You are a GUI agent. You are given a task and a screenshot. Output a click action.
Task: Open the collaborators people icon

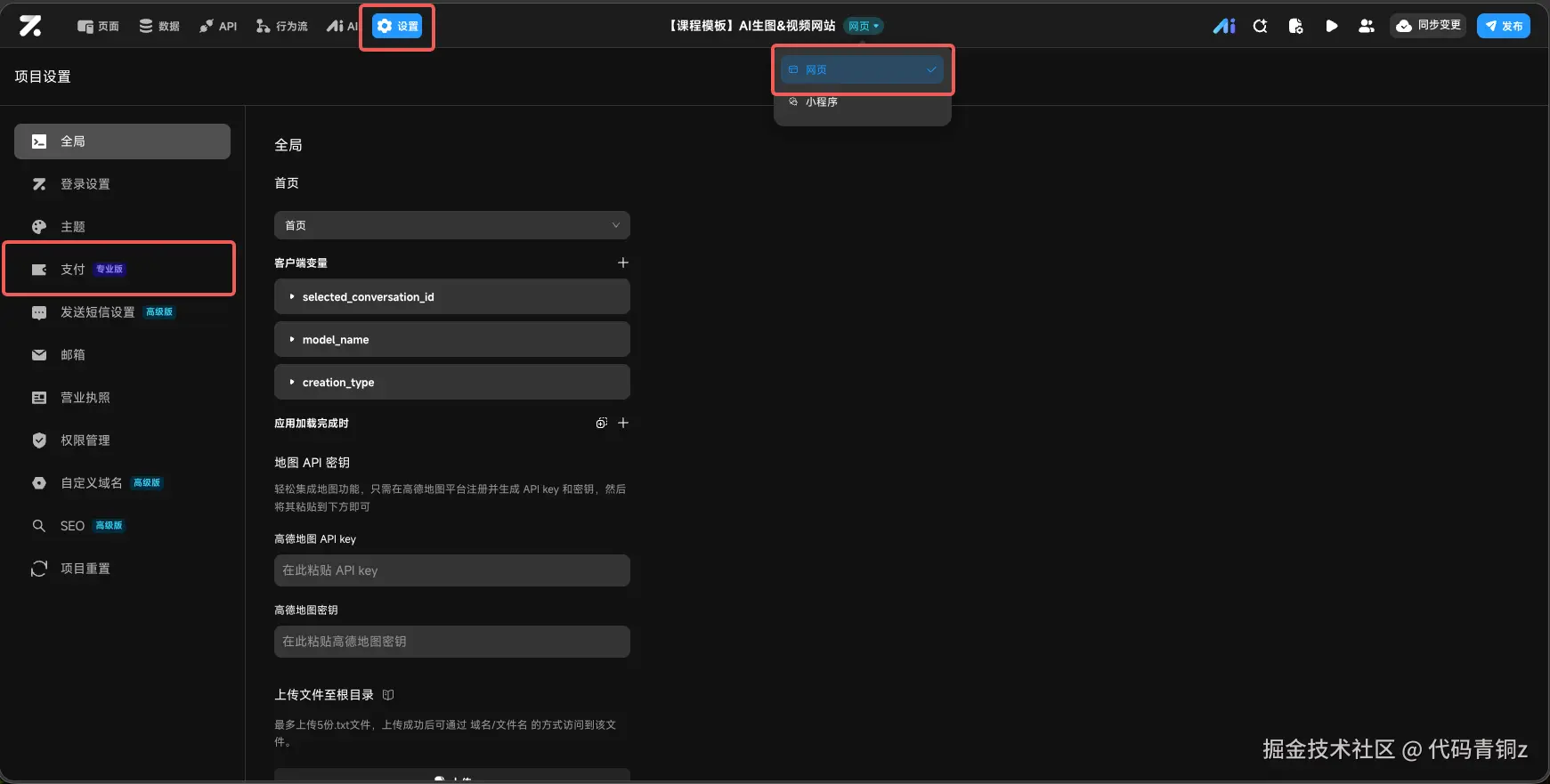[1367, 26]
